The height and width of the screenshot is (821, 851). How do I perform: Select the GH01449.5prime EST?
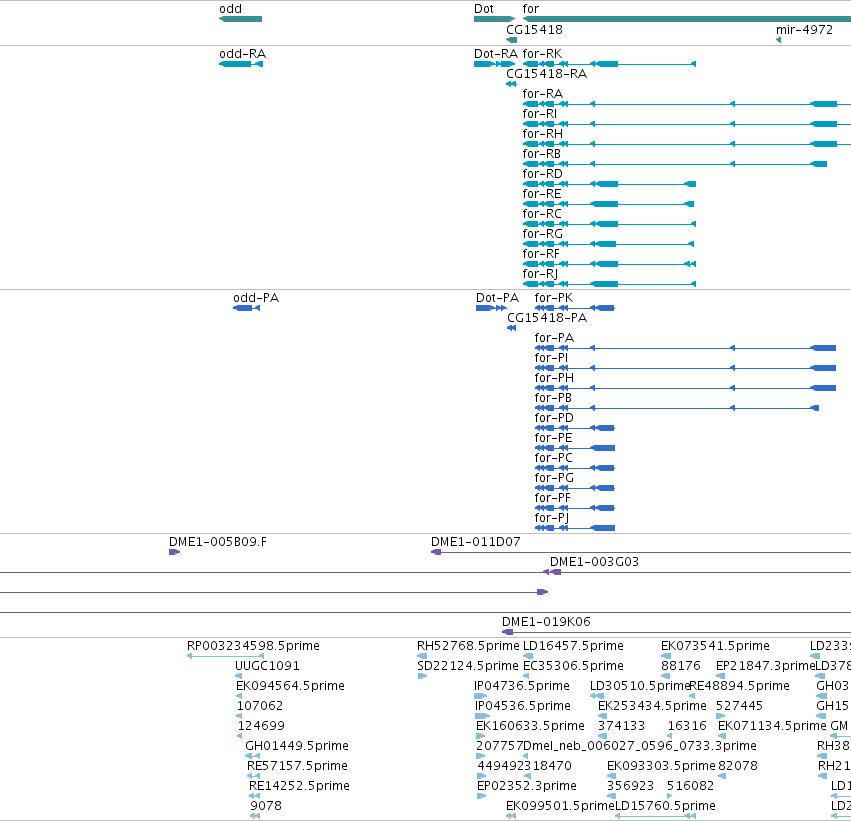252,756
